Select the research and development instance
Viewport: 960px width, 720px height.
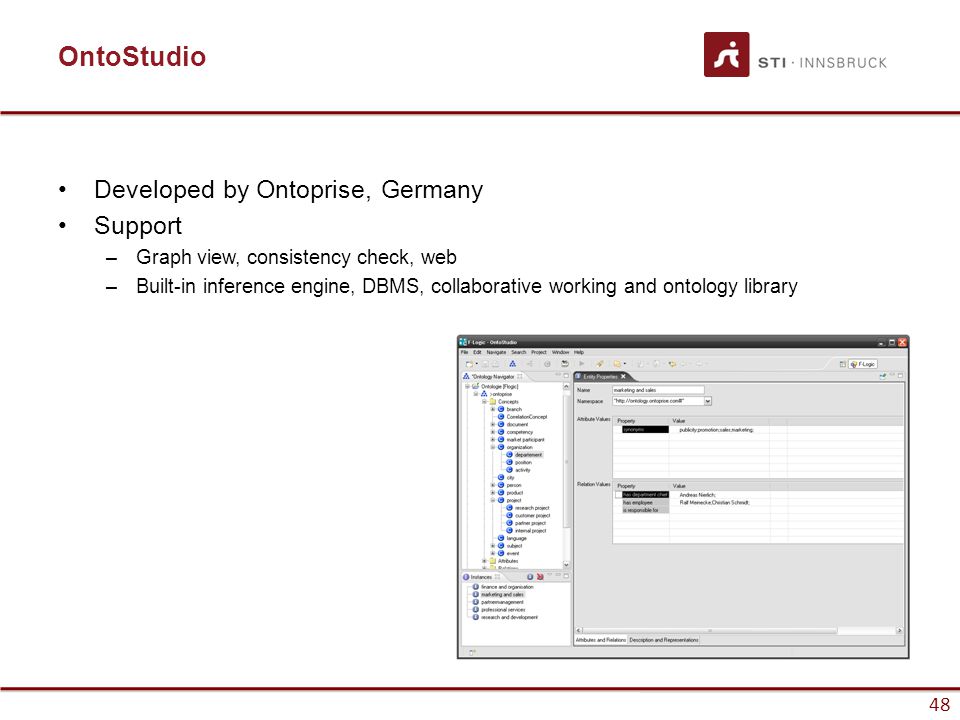point(505,617)
